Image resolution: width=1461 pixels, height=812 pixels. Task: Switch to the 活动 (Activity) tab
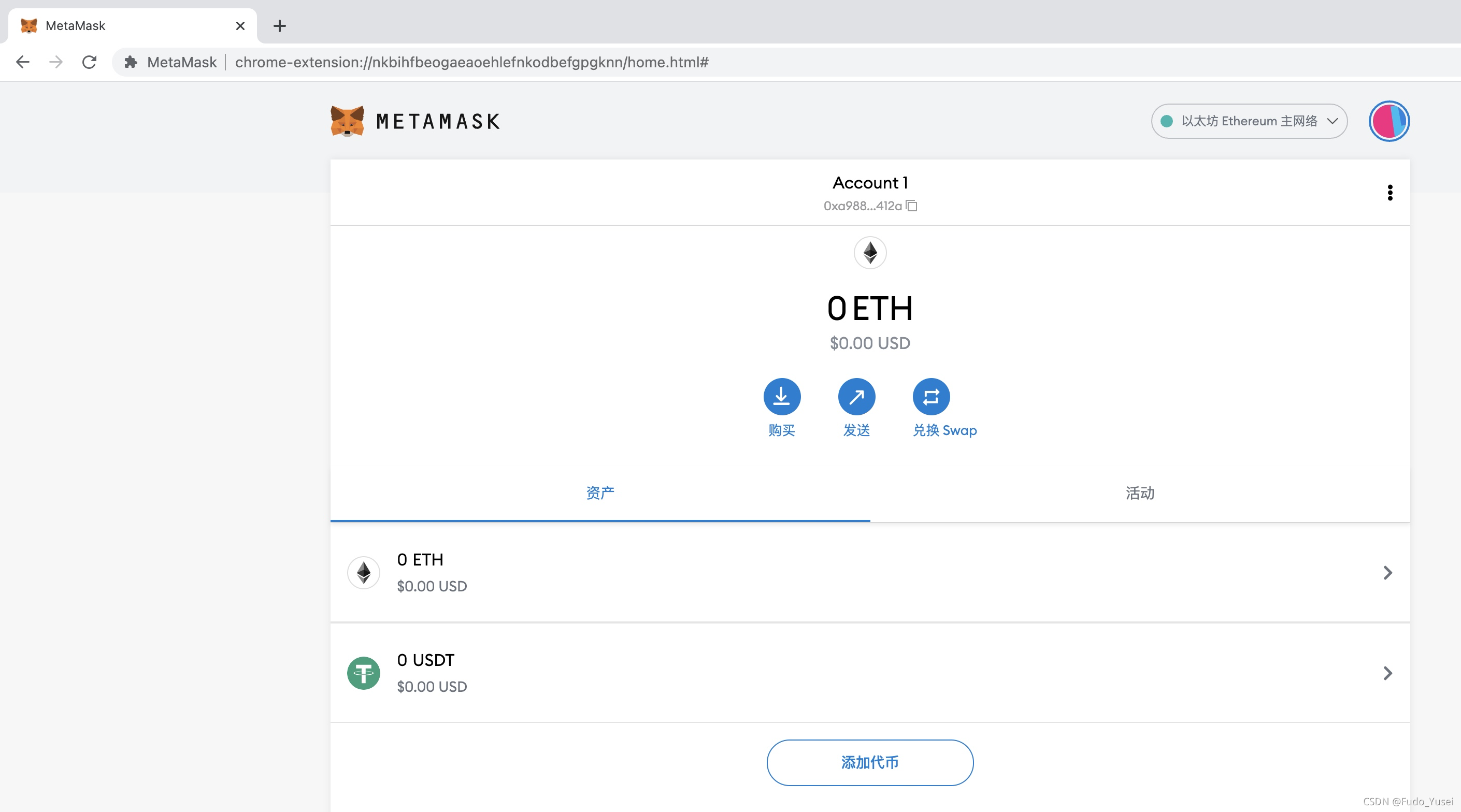point(1140,493)
